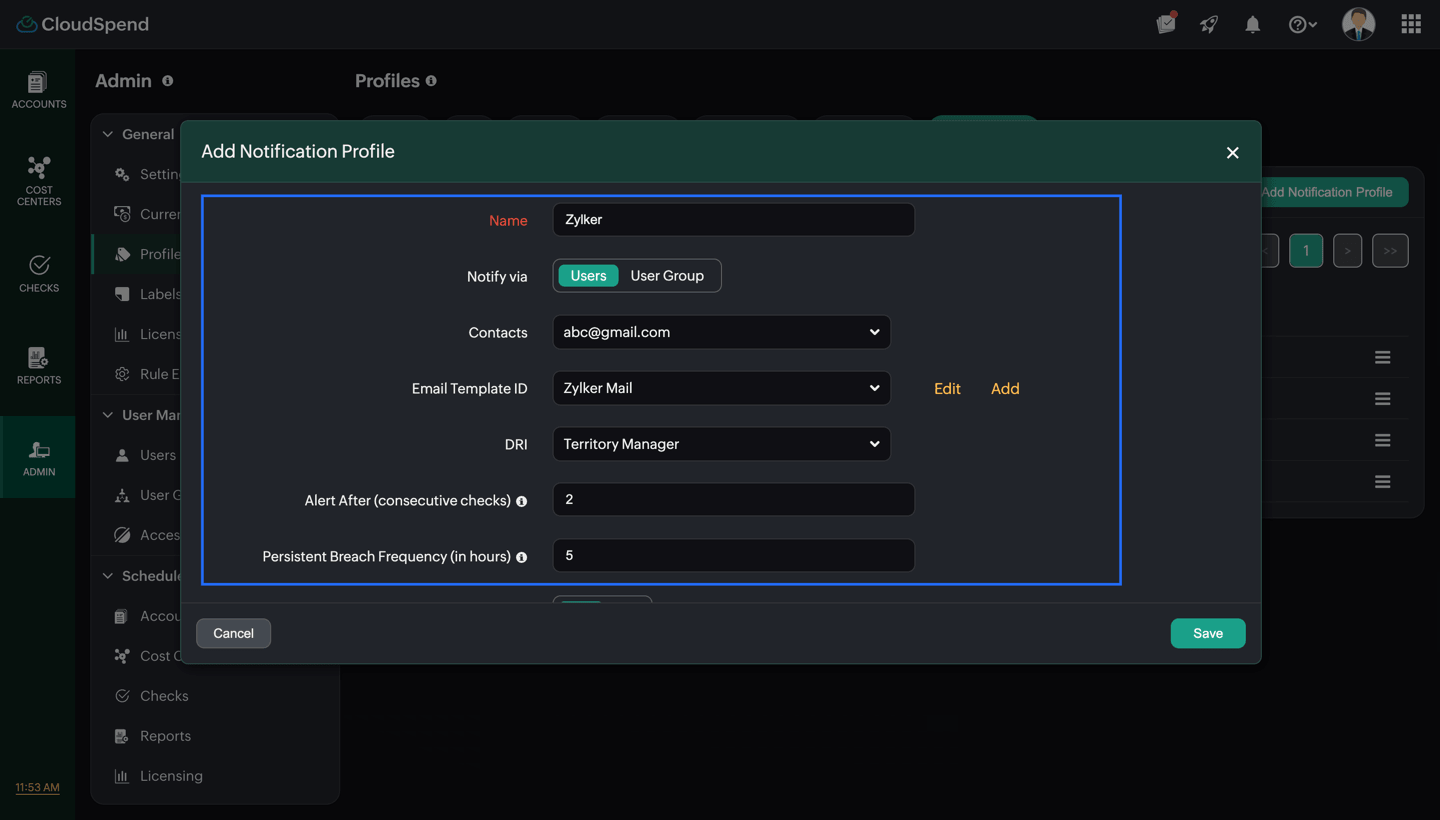Click Add next to Email Template ID

tap(1005, 389)
